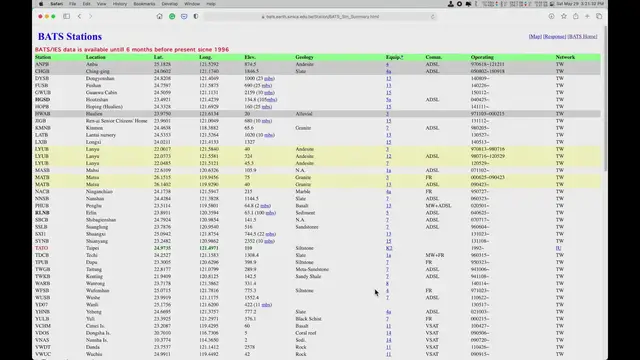Click the green extension icon in toolbar
The height and width of the screenshot is (360, 640).
172,16
